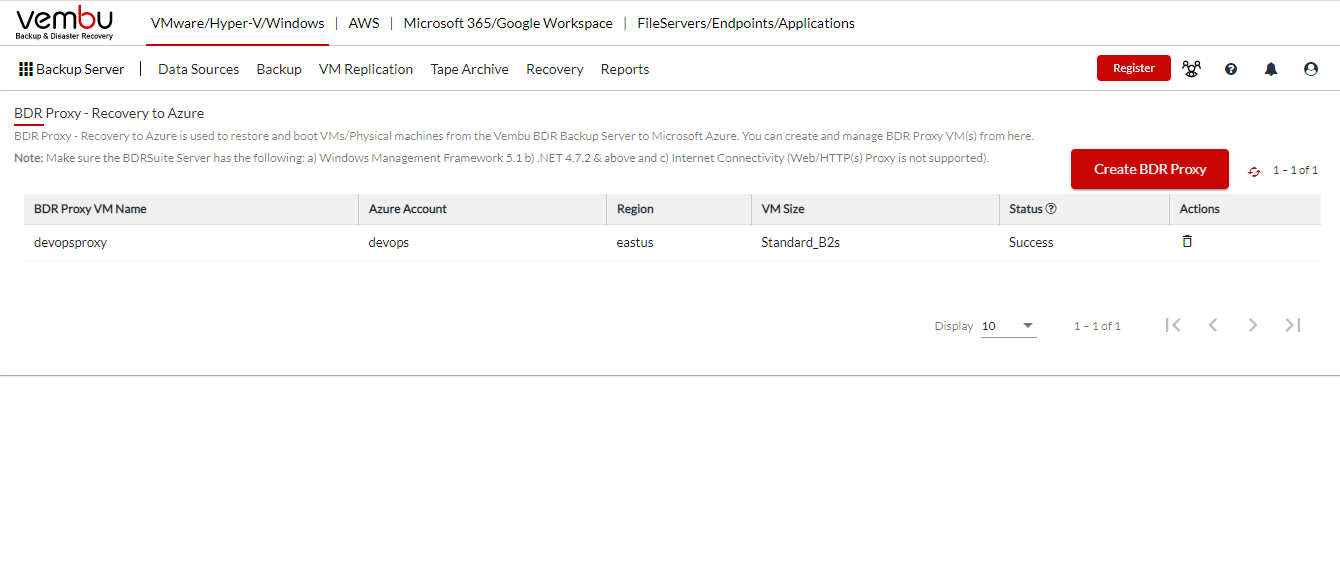Switch to the AWS tab
Image resolution: width=1340 pixels, height=567 pixels.
[x=364, y=23]
